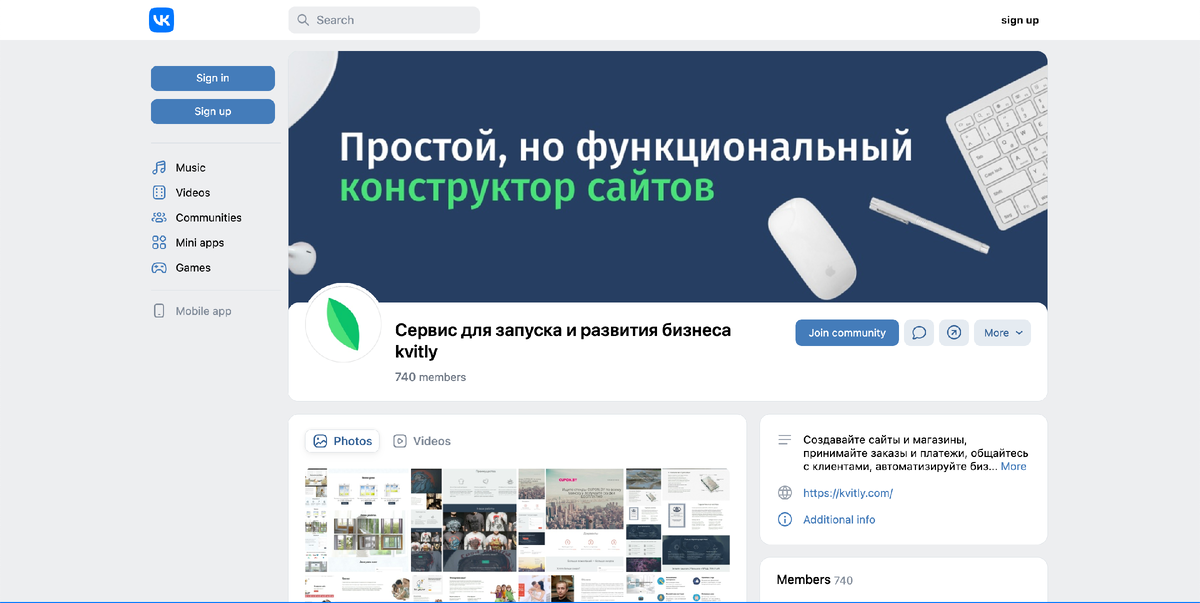1200x603 pixels.
Task: Click the VK logo icon
Action: (161, 20)
